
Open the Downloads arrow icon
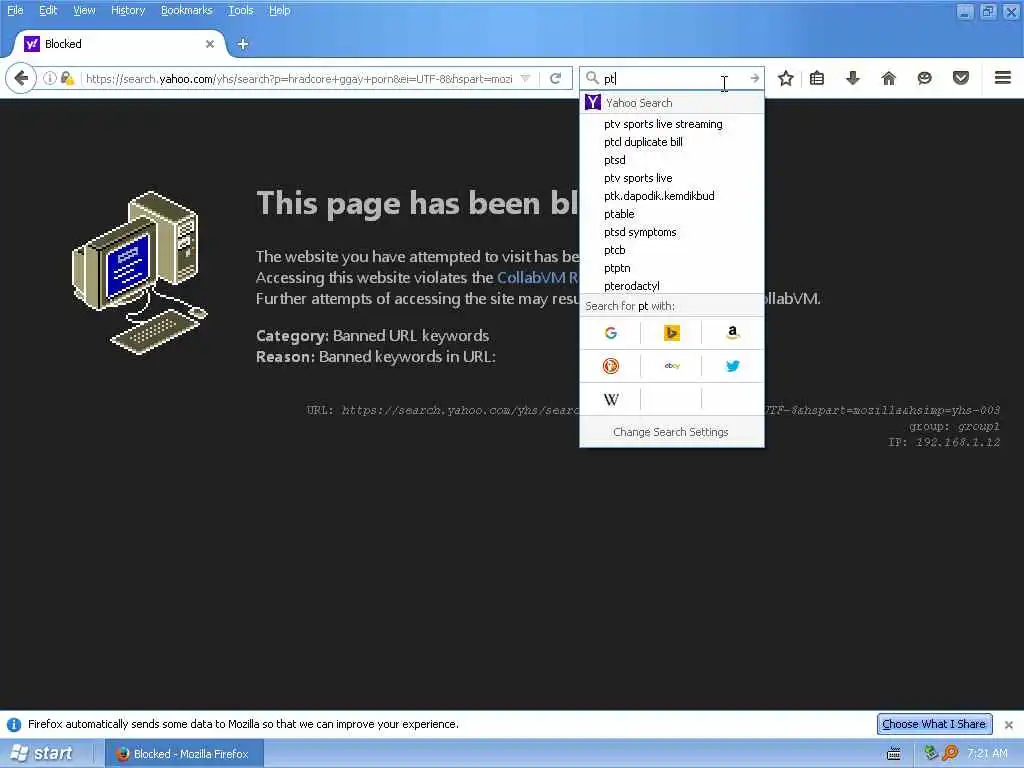point(852,78)
